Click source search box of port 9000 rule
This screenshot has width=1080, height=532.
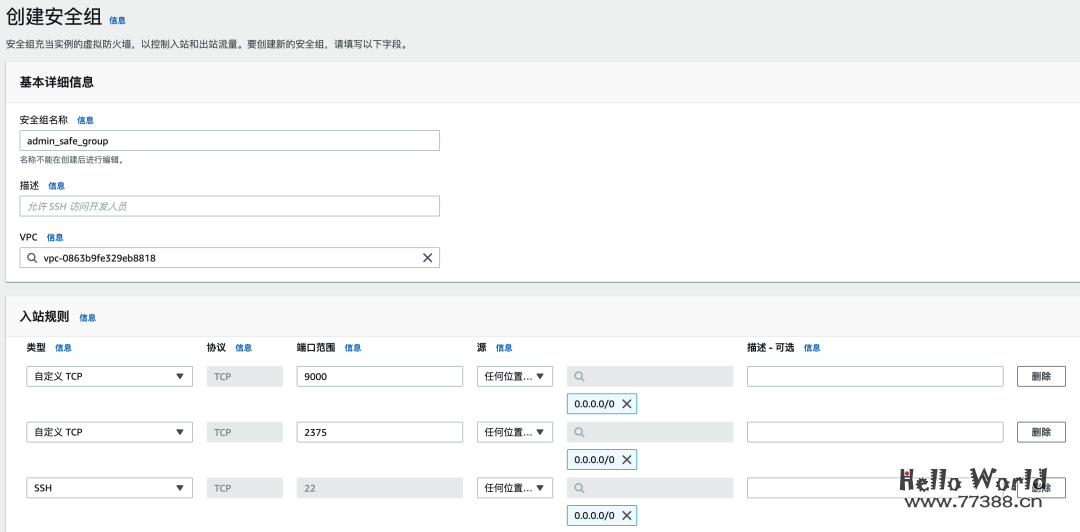[650, 376]
